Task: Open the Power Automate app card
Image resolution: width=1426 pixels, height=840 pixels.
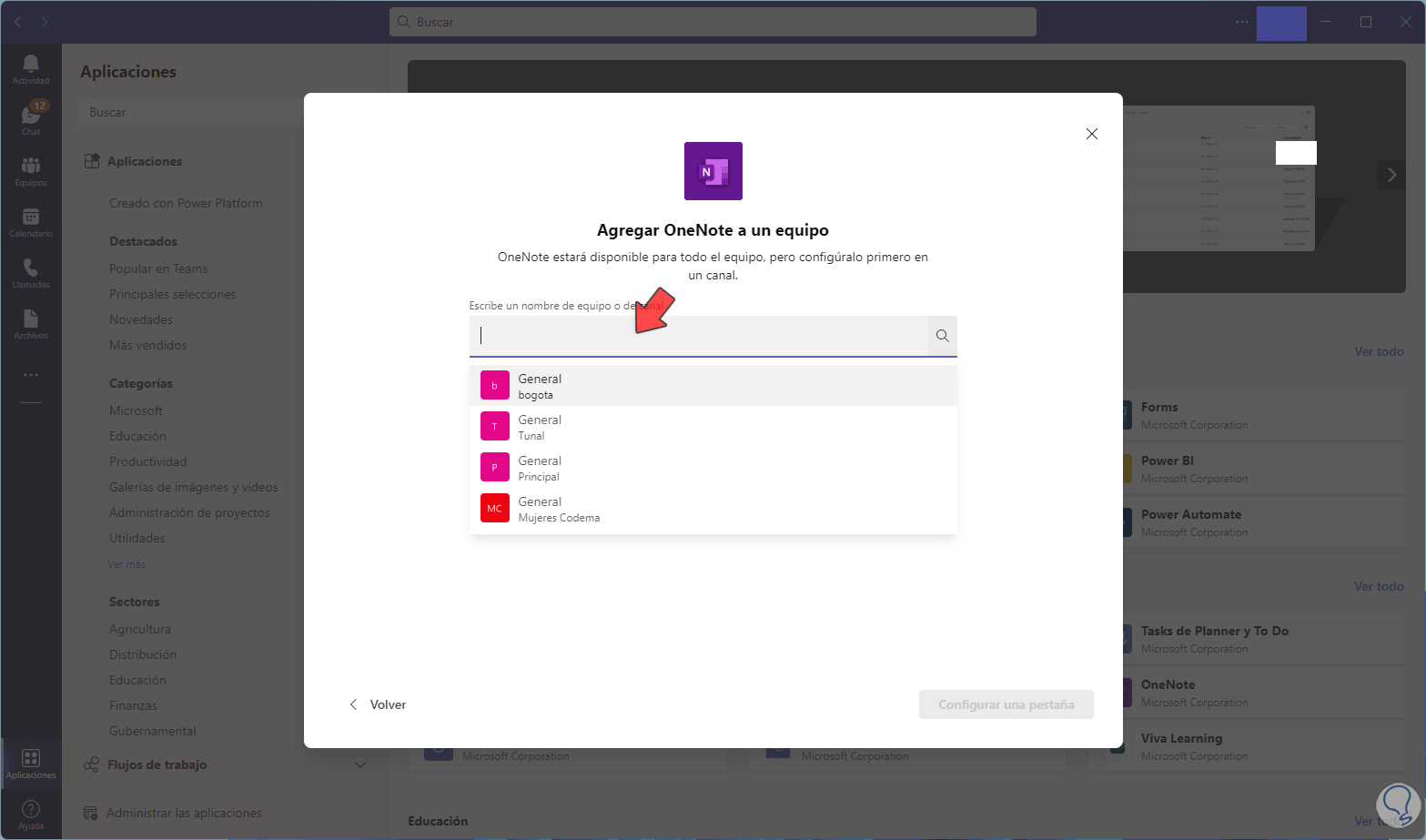Action: pyautogui.click(x=1265, y=522)
